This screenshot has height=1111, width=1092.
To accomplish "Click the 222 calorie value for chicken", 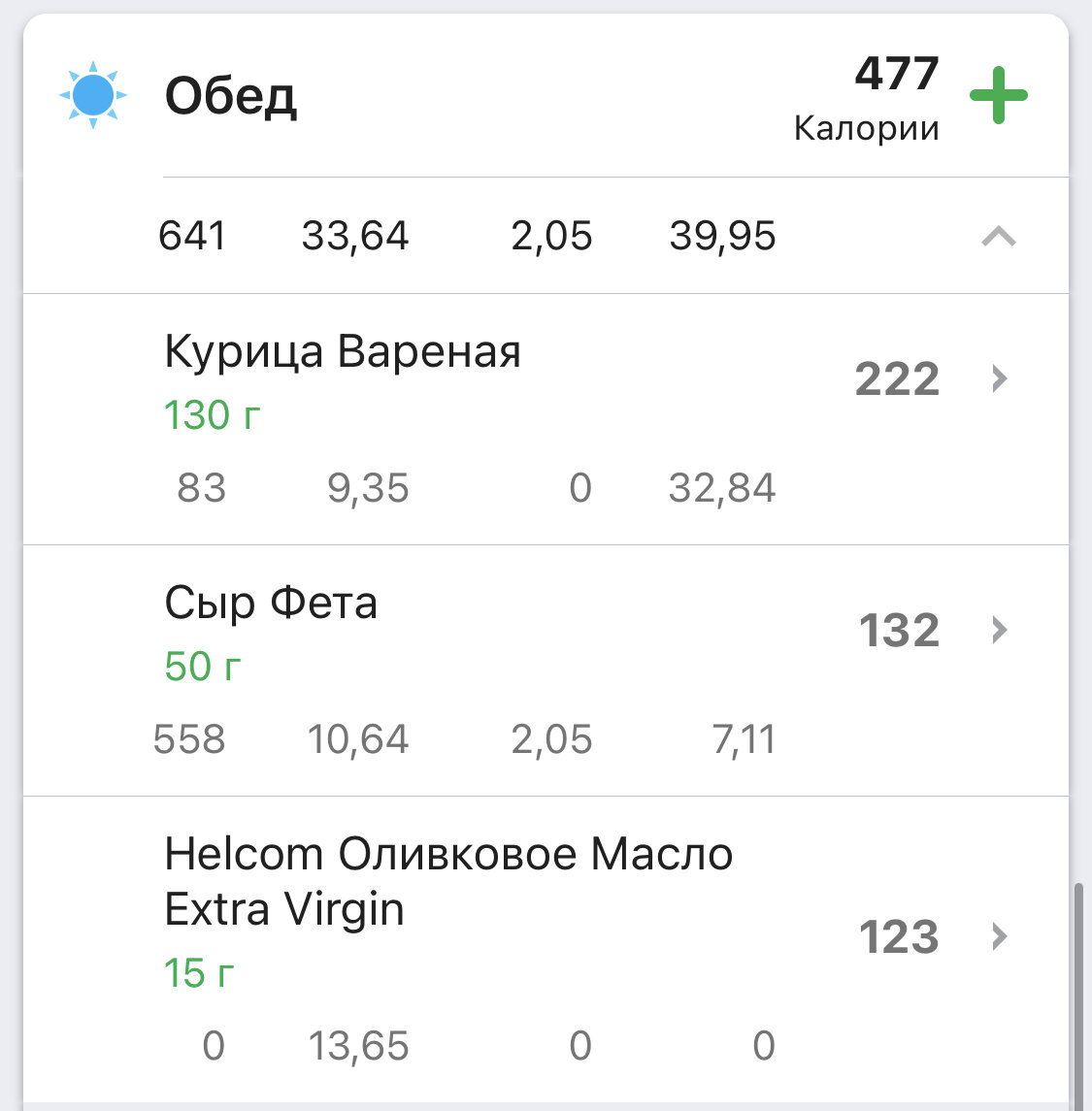I will pyautogui.click(x=897, y=379).
